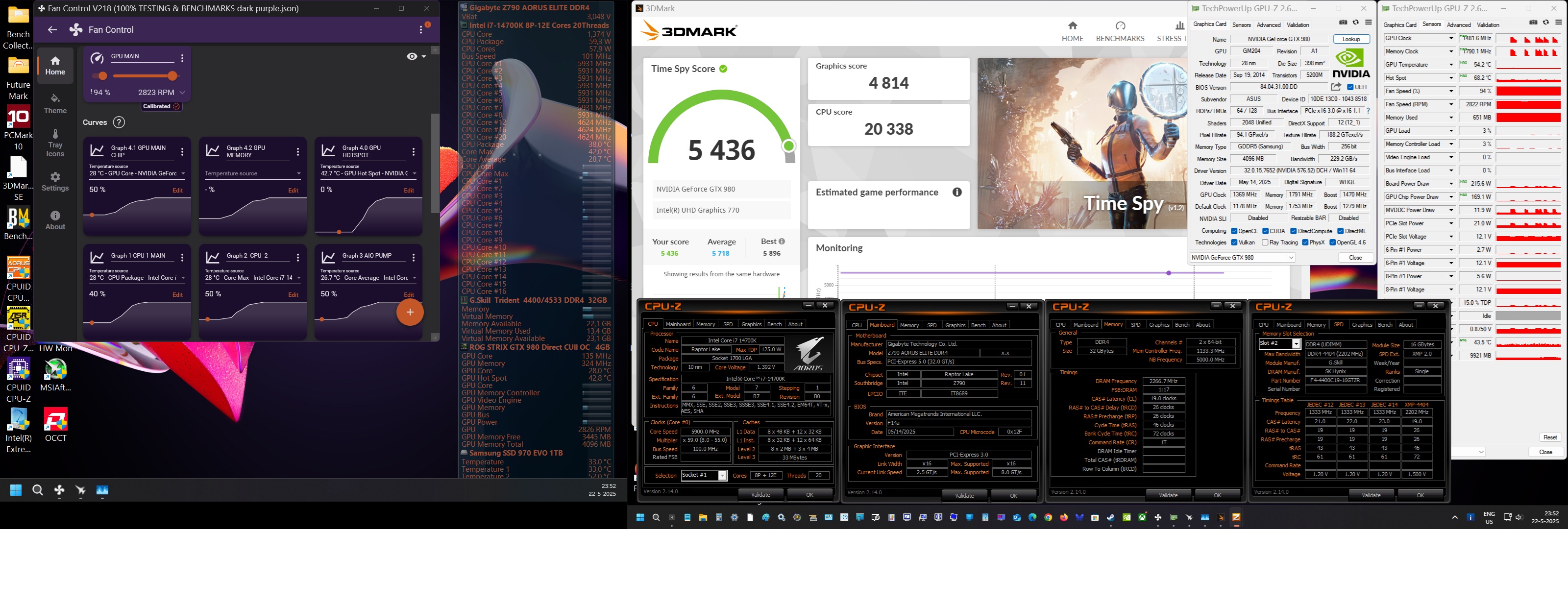This screenshot has width=1568, height=604.
Task: Adjust the GPU MAIN speed slider handle
Action: (172, 76)
